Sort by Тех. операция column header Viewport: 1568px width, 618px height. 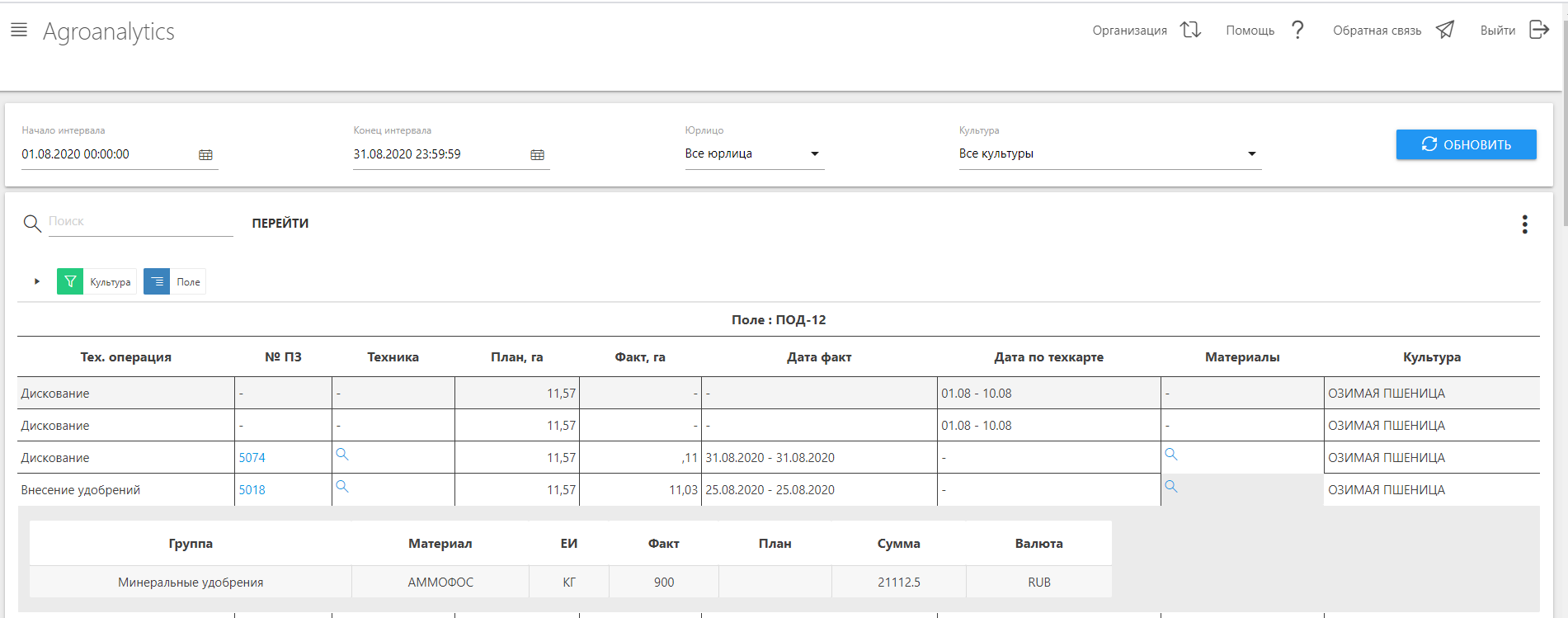click(125, 357)
